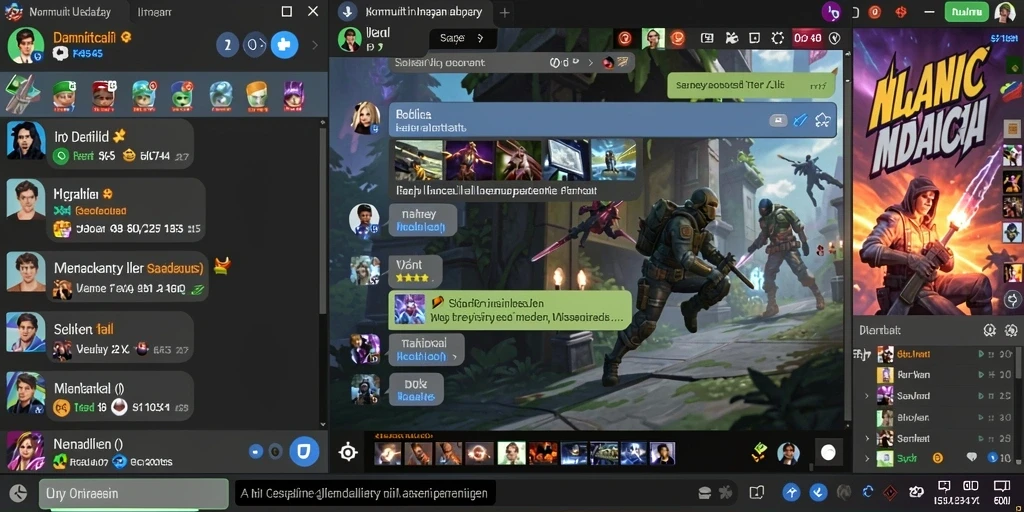Click the red swirl icon left of green button
The width and height of the screenshot is (1024, 512).
pos(901,12)
